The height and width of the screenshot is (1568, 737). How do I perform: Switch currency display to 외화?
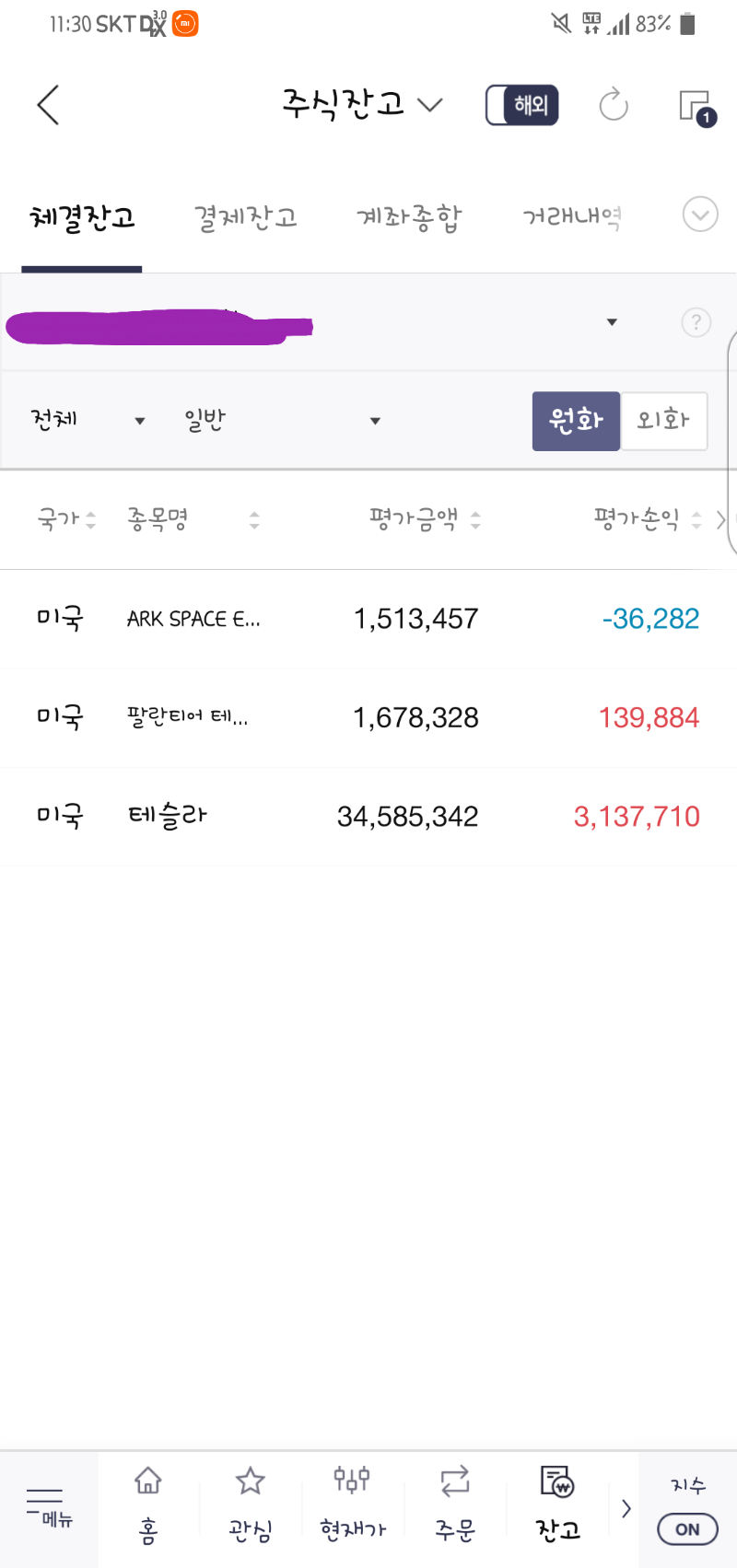point(664,421)
